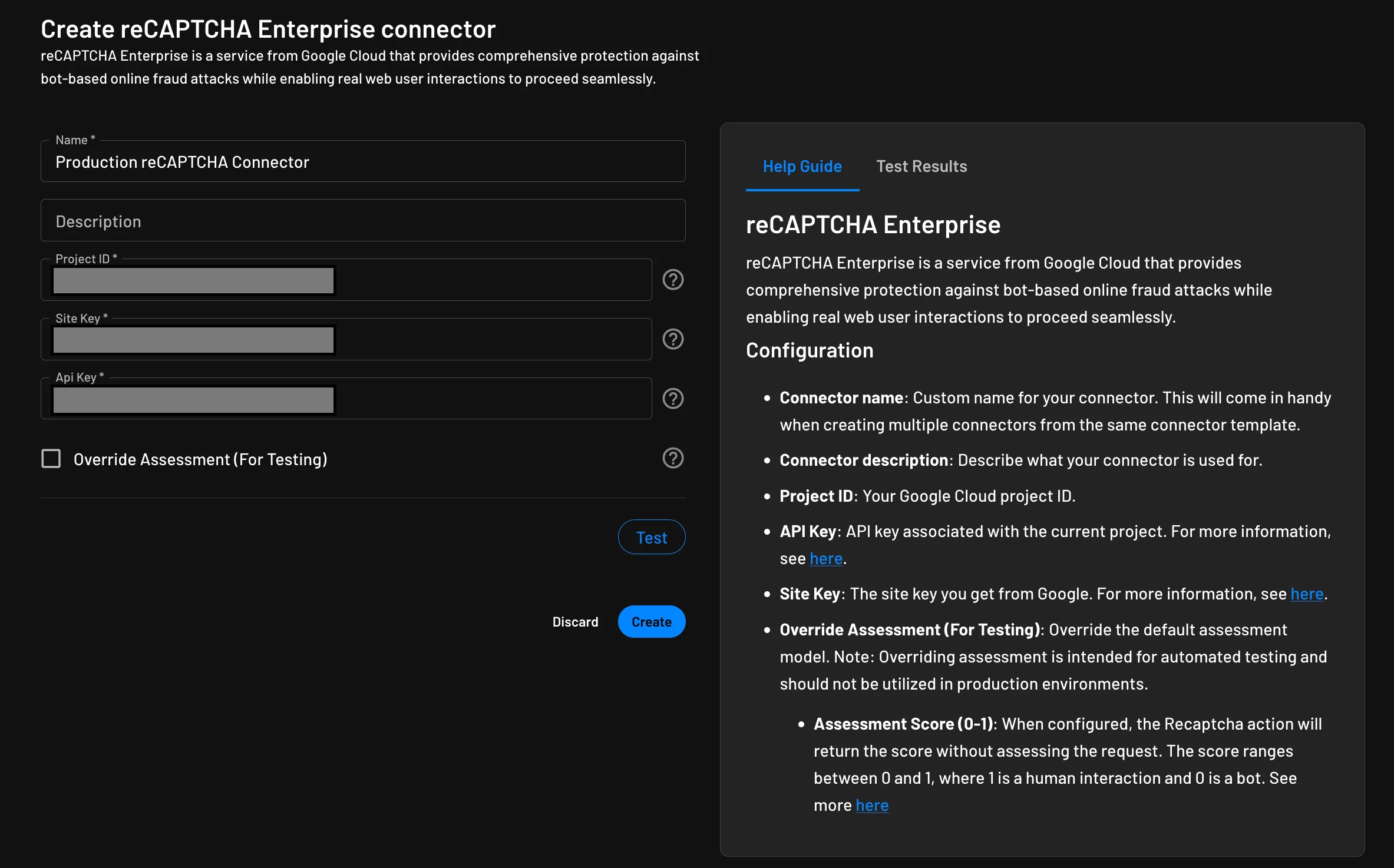Image resolution: width=1394 pixels, height=868 pixels.
Task: Open help tooltip for Site Key field
Action: pos(673,339)
